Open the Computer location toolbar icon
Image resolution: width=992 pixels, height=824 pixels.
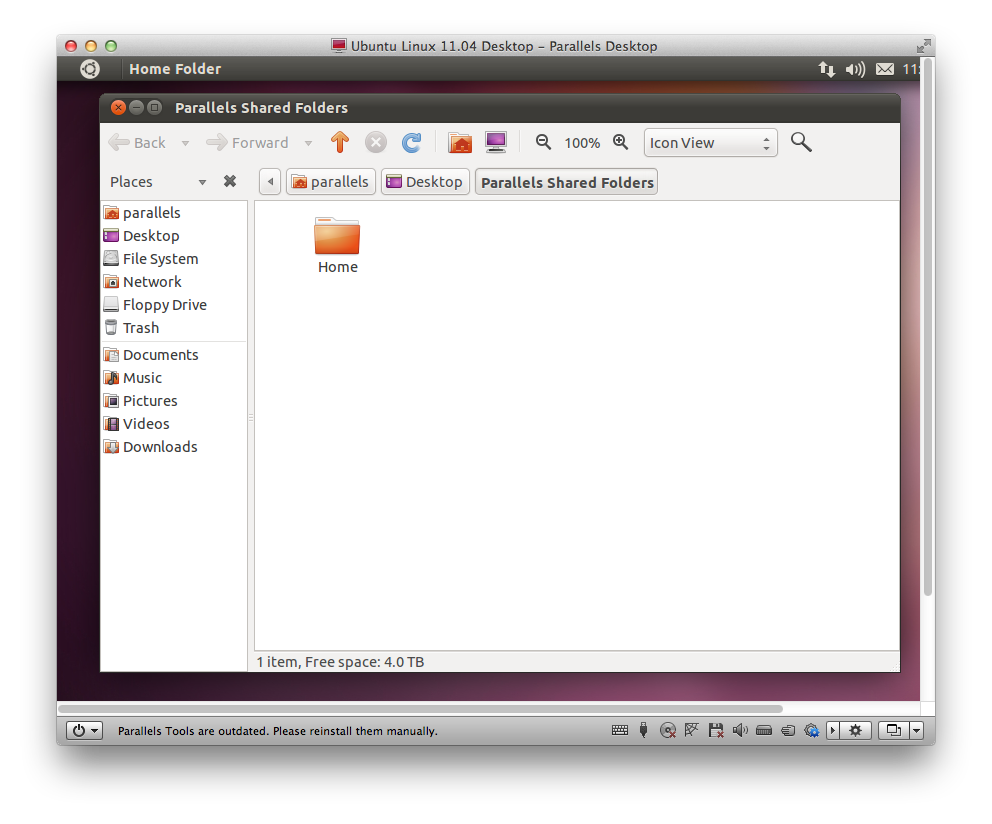point(496,142)
